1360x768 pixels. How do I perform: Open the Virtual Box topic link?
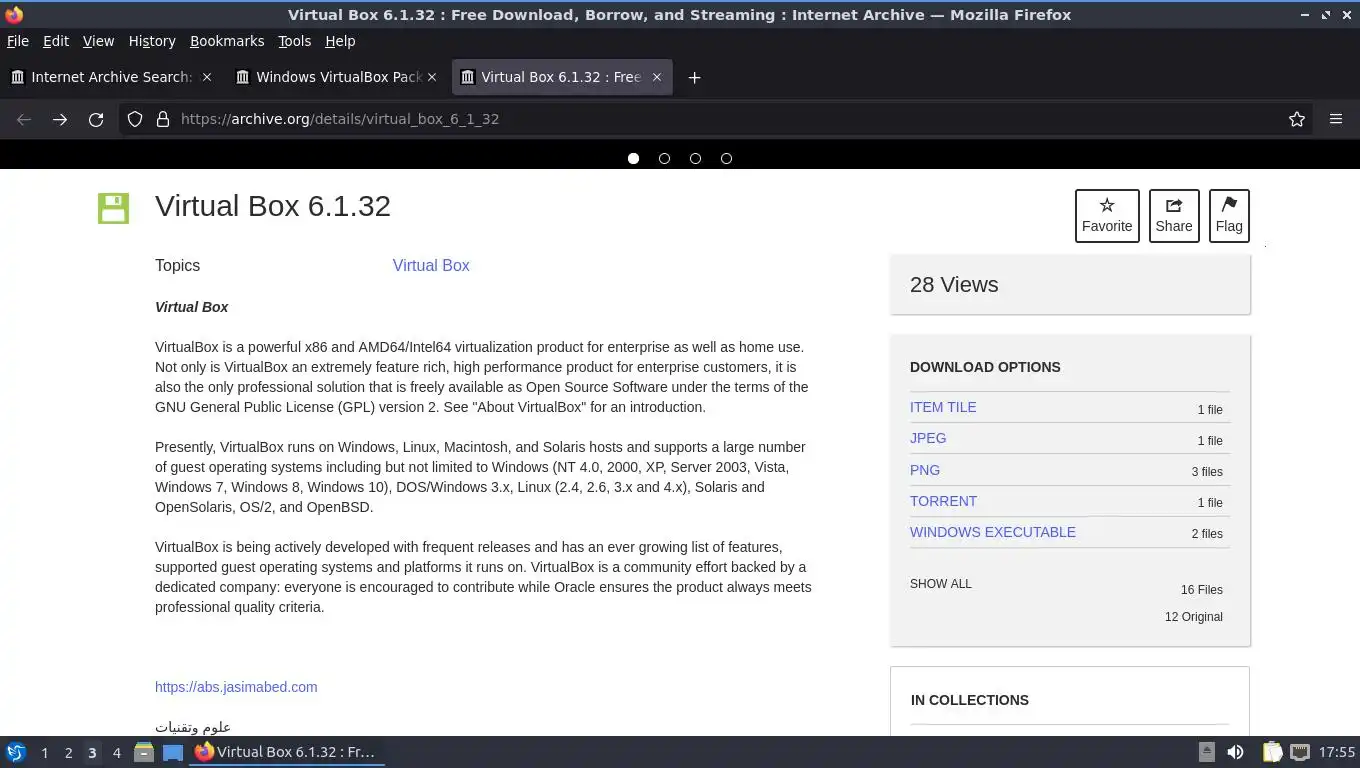click(431, 265)
